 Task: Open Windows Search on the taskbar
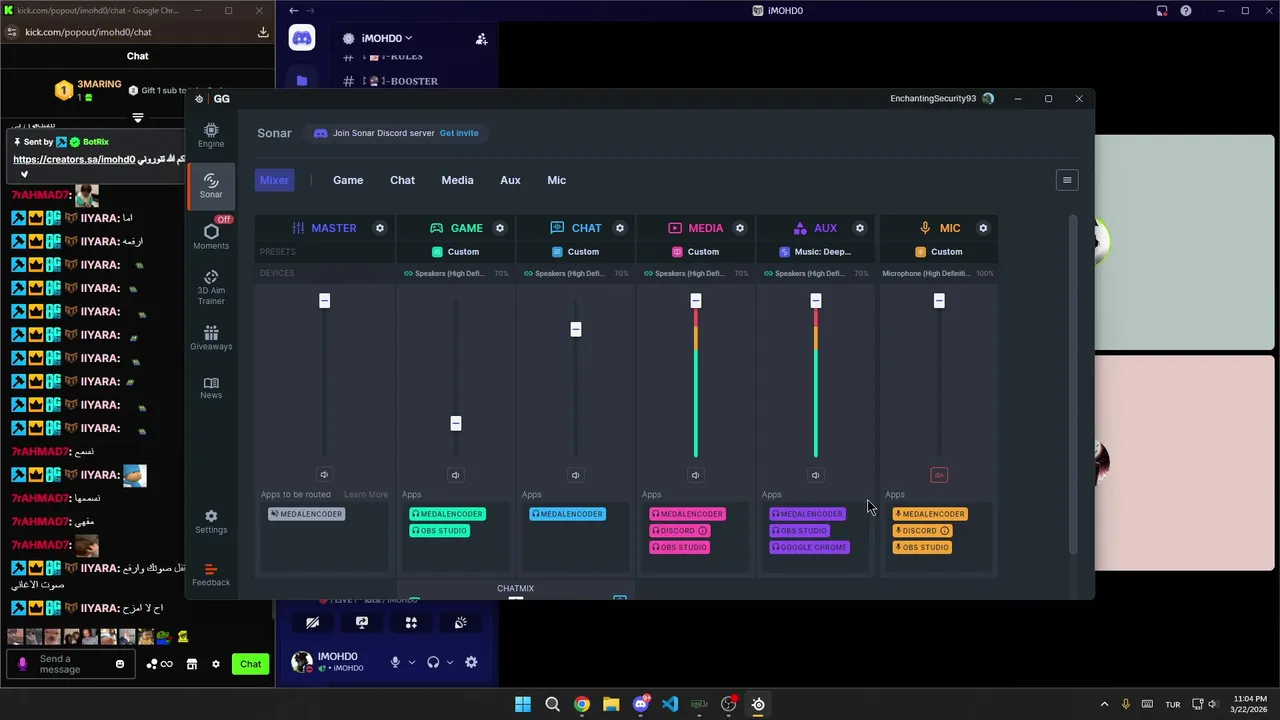(552, 704)
